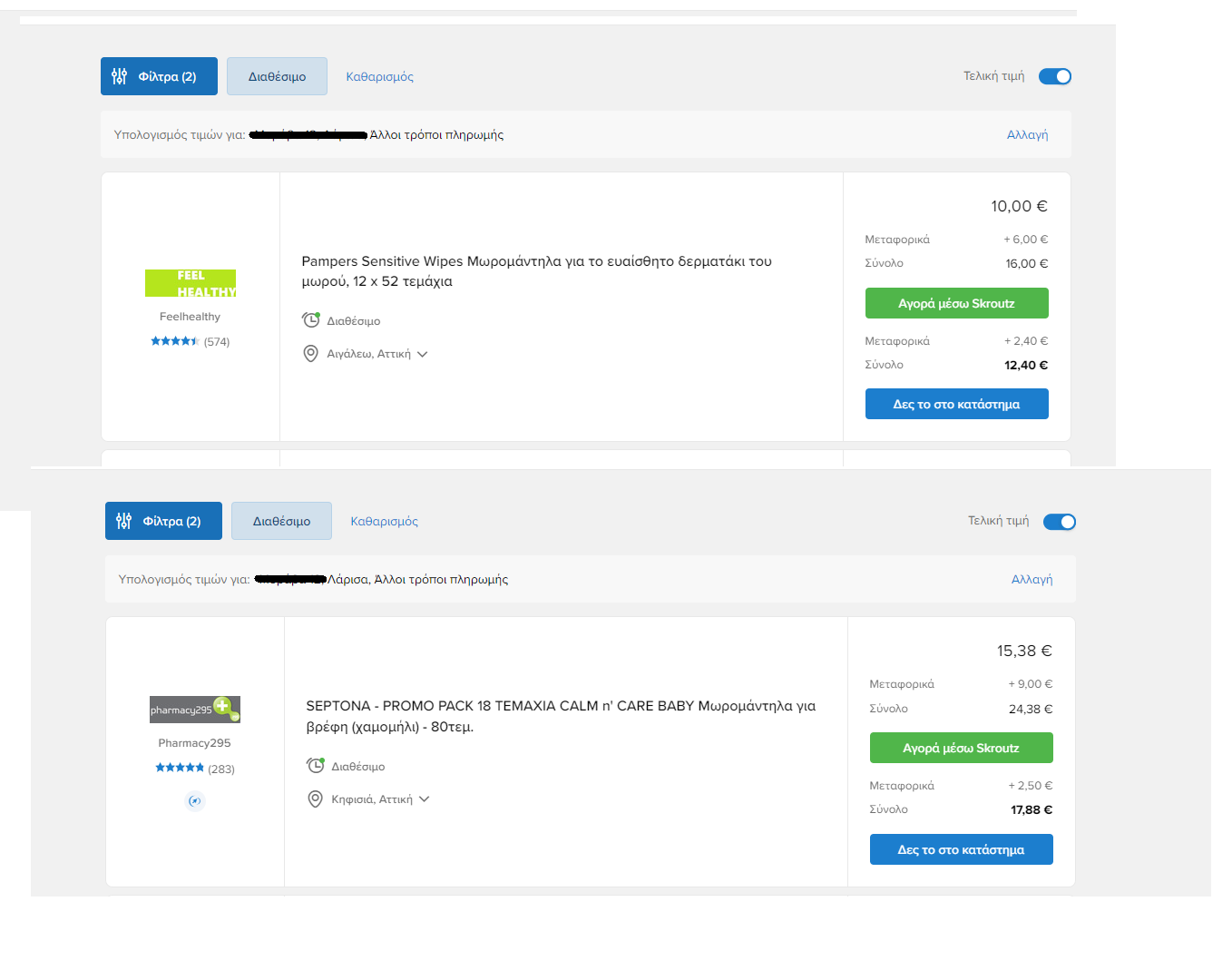Open Pharmacy295 shop name link
Viewport: 1232px width, 980px height.
coord(194,743)
